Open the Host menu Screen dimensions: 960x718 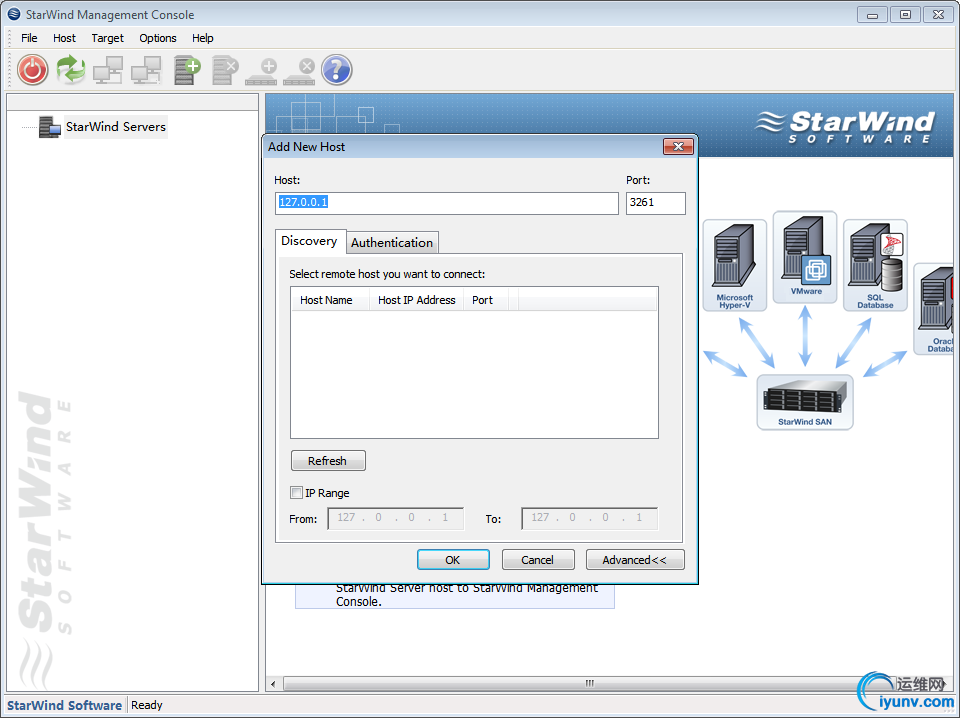(x=64, y=38)
